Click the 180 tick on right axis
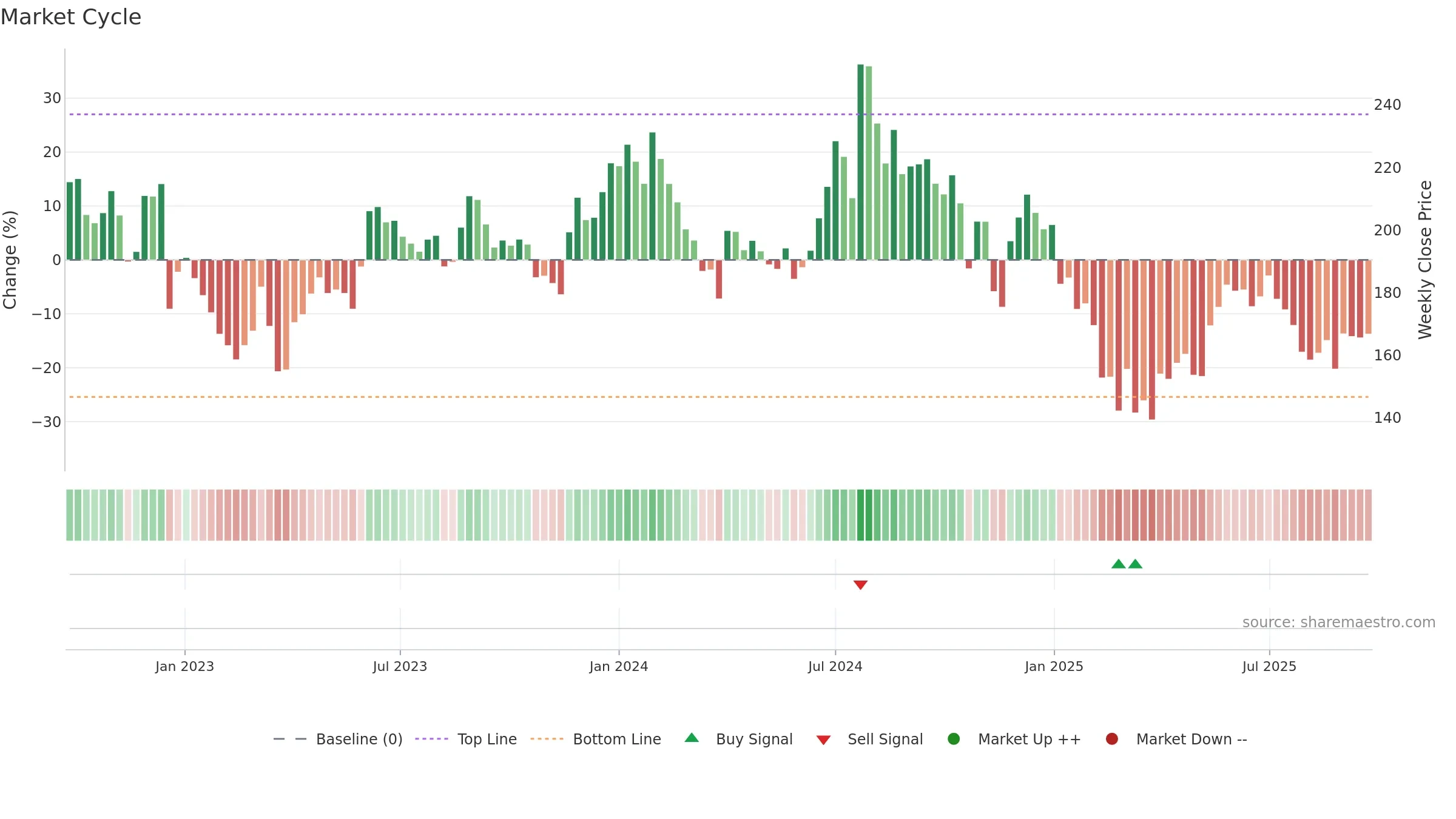This screenshot has height=819, width=1456. (x=1387, y=292)
